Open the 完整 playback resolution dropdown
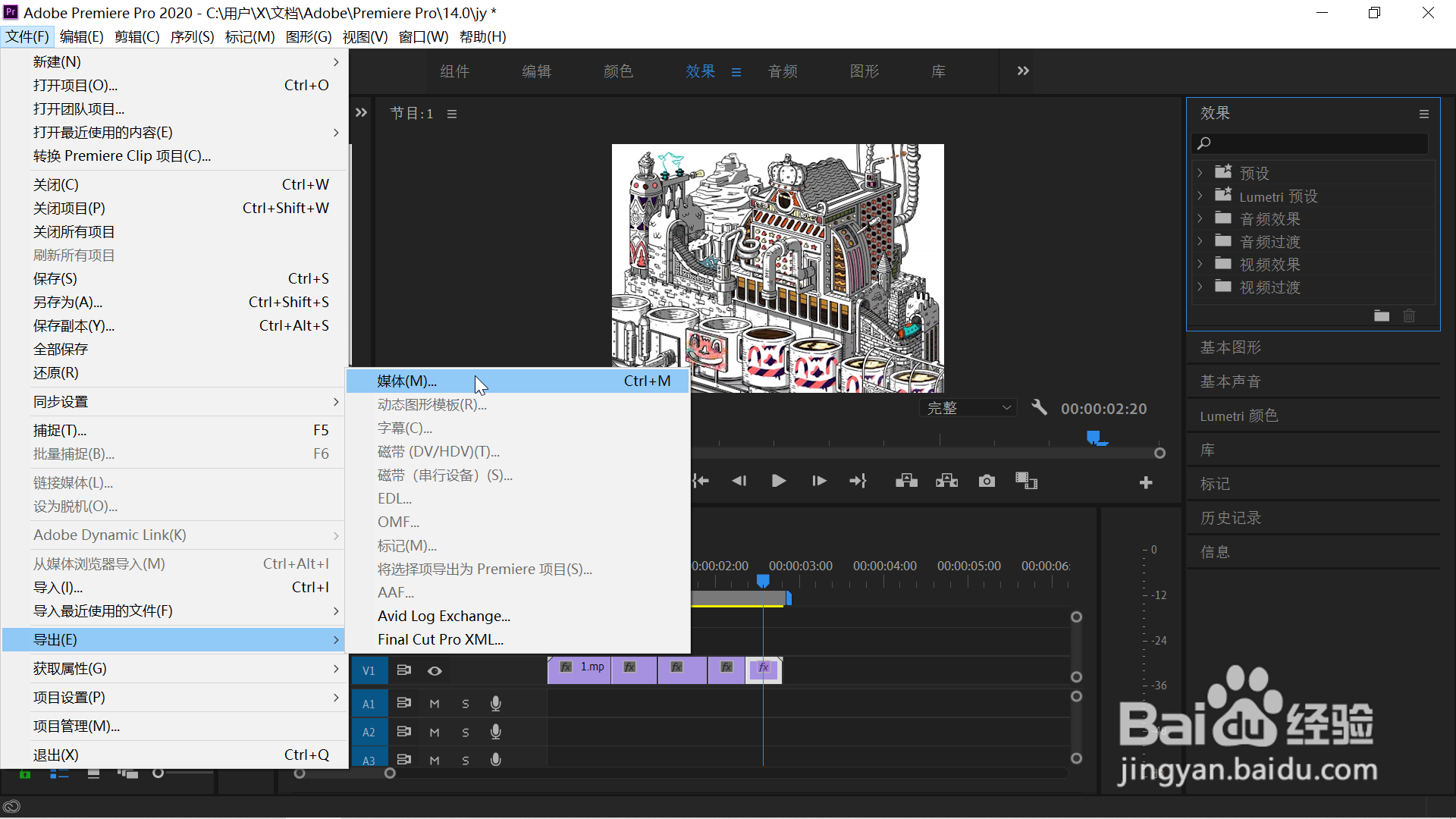 [968, 408]
